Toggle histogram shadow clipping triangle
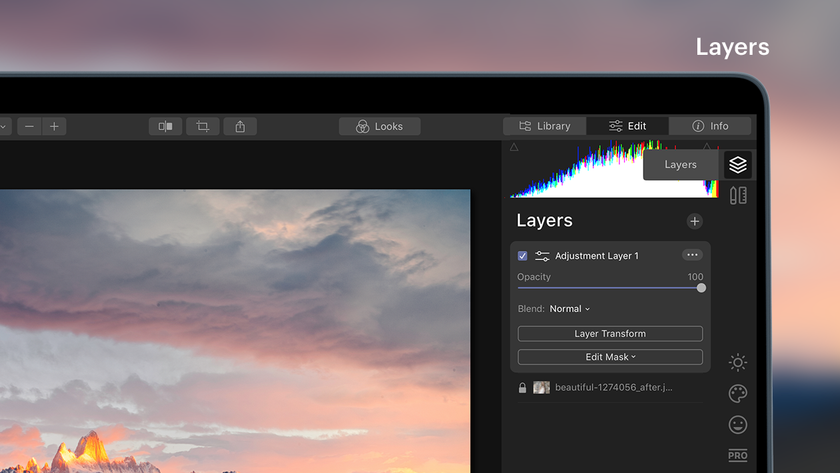 [514, 147]
